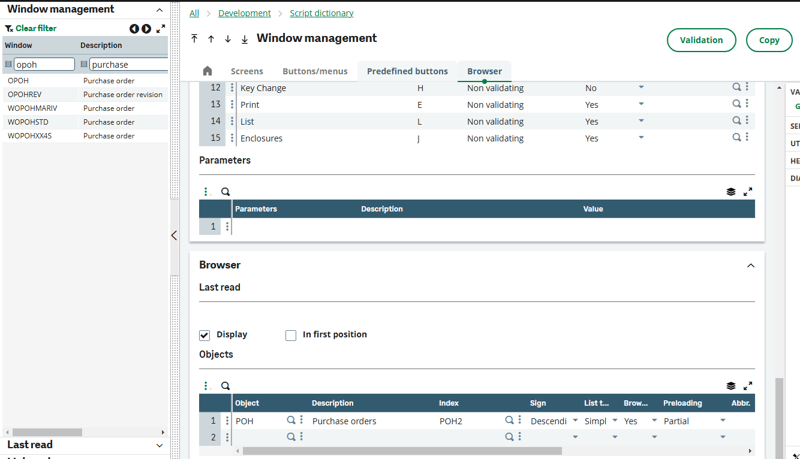Click lookup icon beside POH object
Screen dimensions: 800x459
pos(291,421)
